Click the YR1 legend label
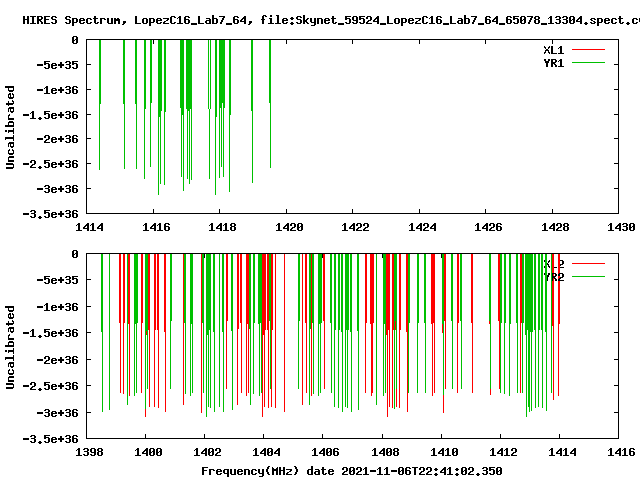This screenshot has height=480, width=640. coord(553,63)
